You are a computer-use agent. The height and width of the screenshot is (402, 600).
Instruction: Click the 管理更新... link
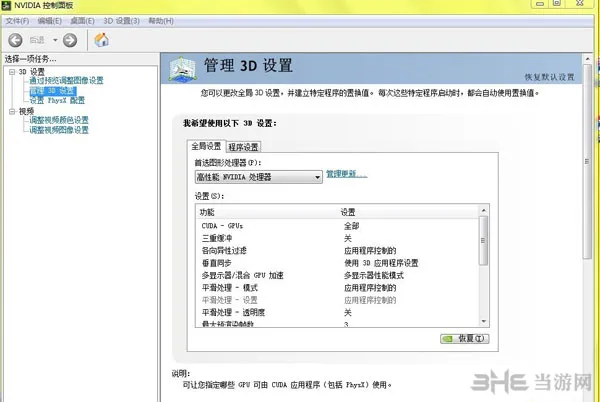[x=347, y=174]
